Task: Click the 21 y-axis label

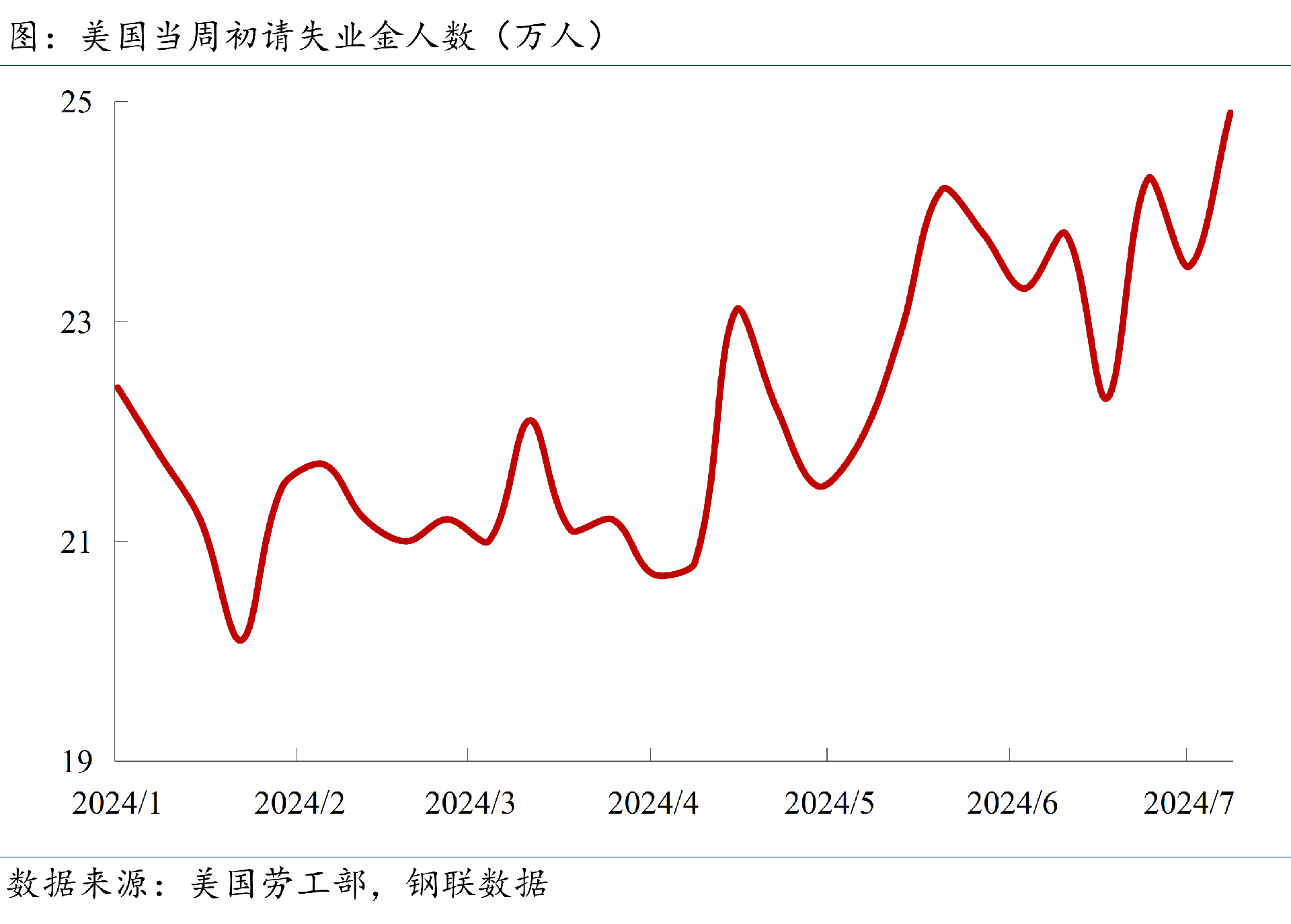Action: click(76, 542)
